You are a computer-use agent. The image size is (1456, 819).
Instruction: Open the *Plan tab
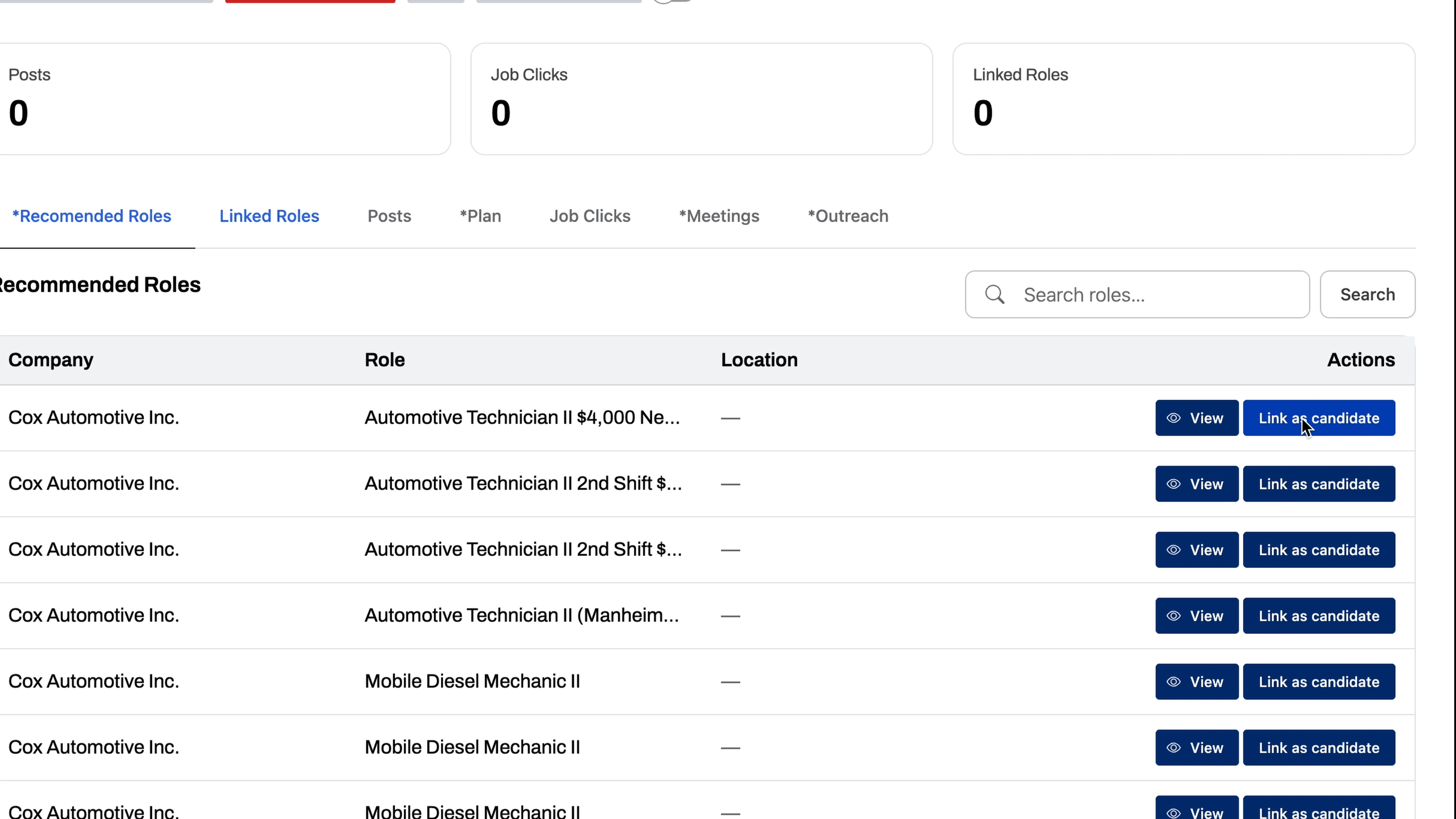[x=480, y=216]
